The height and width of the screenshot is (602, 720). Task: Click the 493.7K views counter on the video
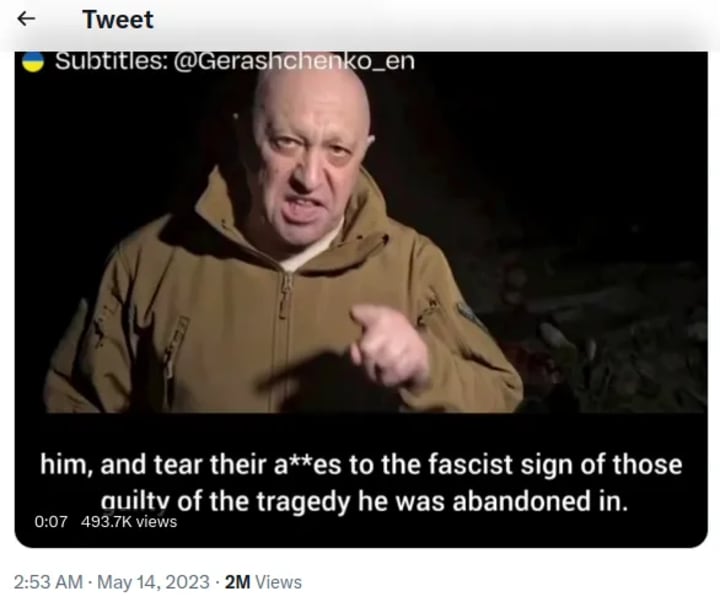129,522
